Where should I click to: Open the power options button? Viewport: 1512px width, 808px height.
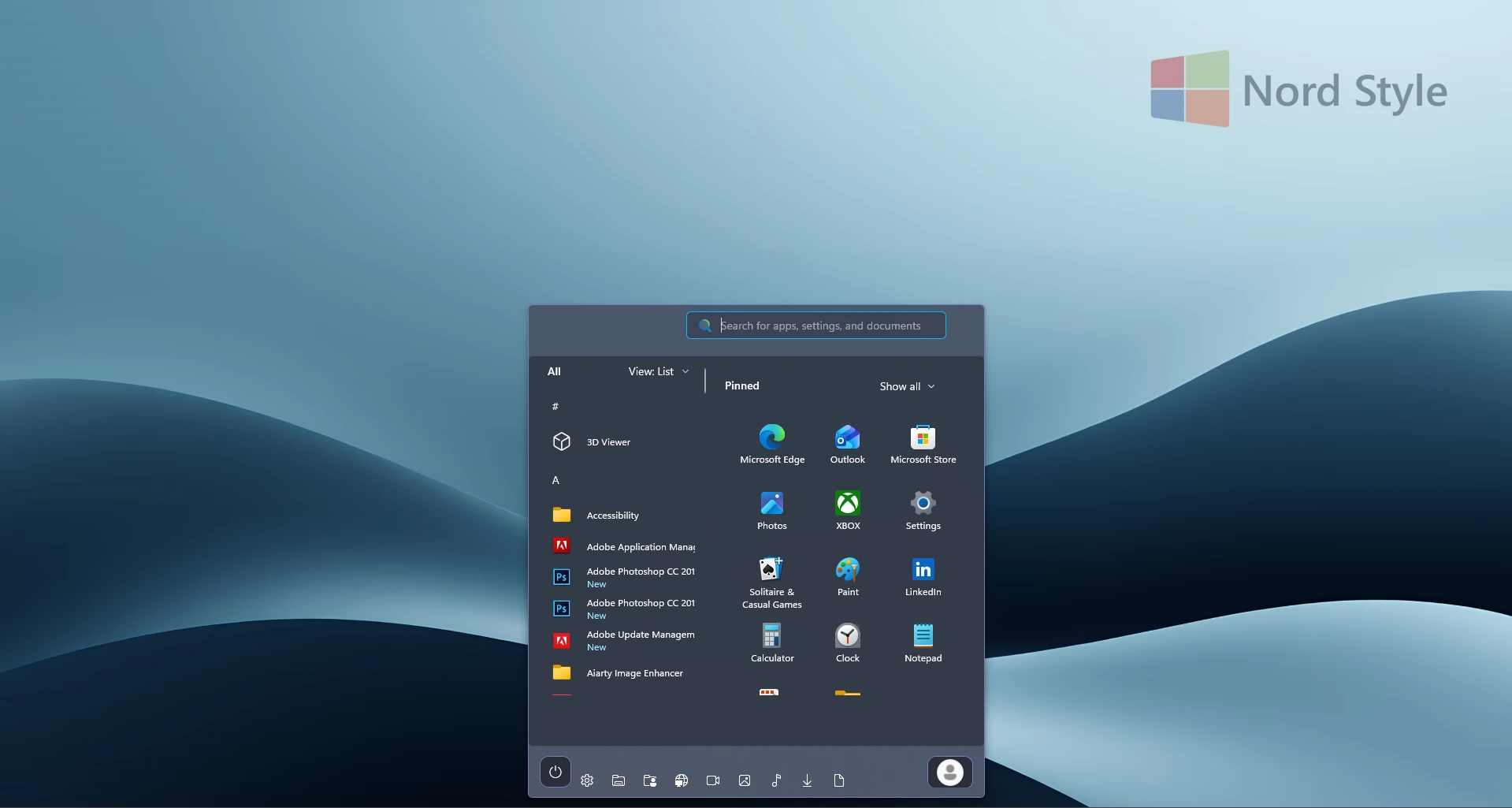click(x=555, y=772)
